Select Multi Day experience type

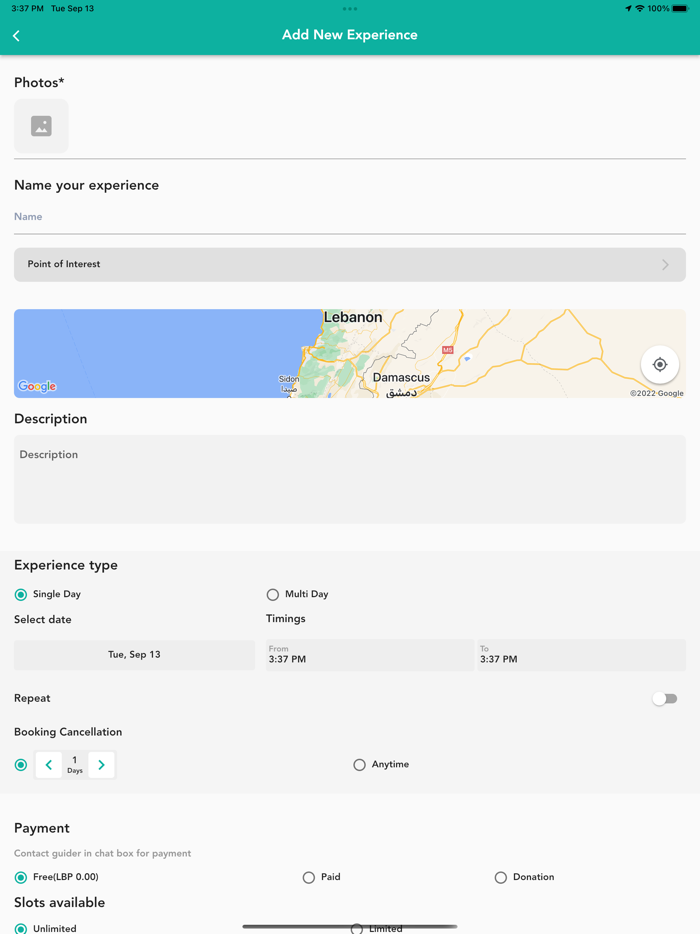[x=273, y=594]
